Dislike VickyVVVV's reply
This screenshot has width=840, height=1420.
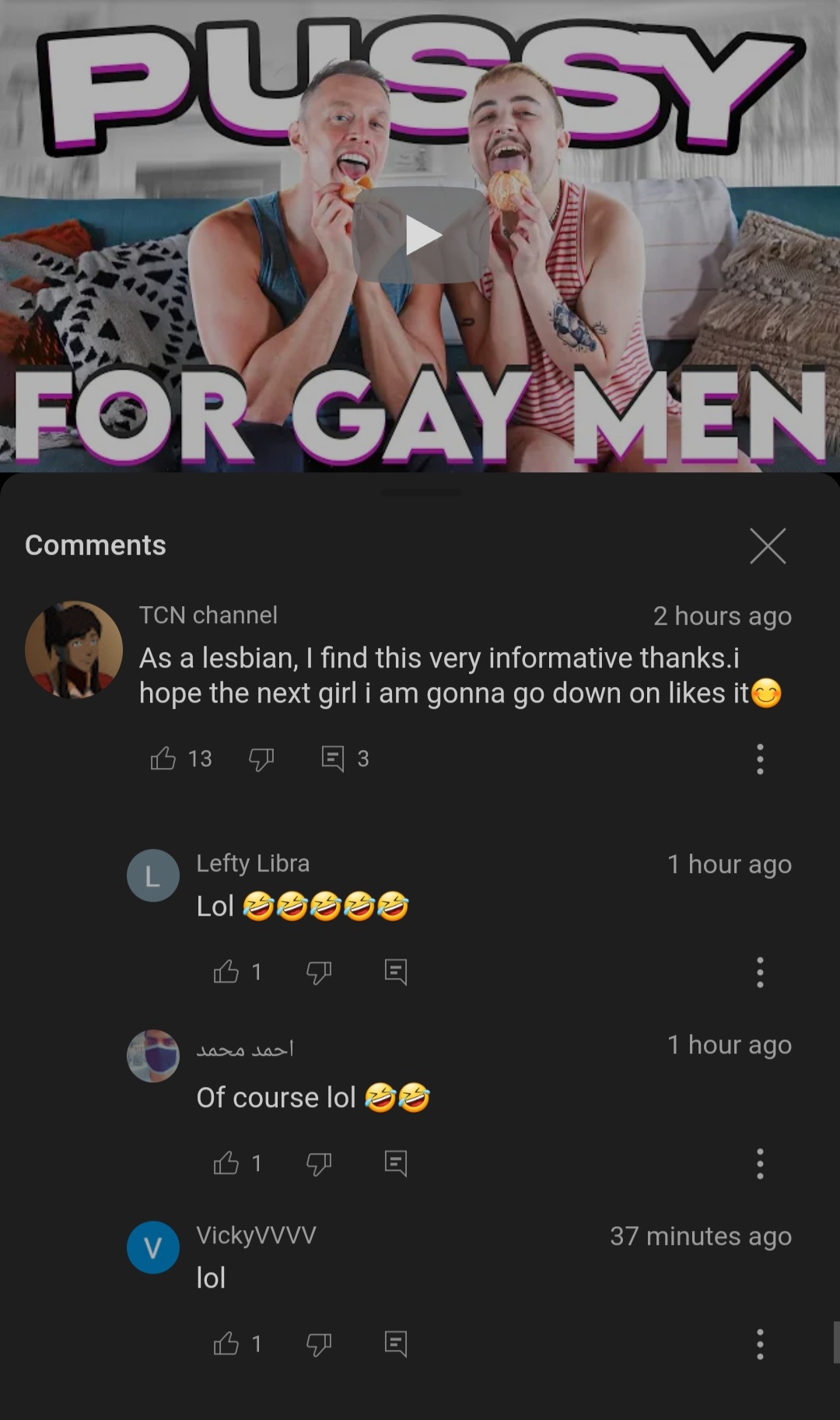[x=319, y=1344]
